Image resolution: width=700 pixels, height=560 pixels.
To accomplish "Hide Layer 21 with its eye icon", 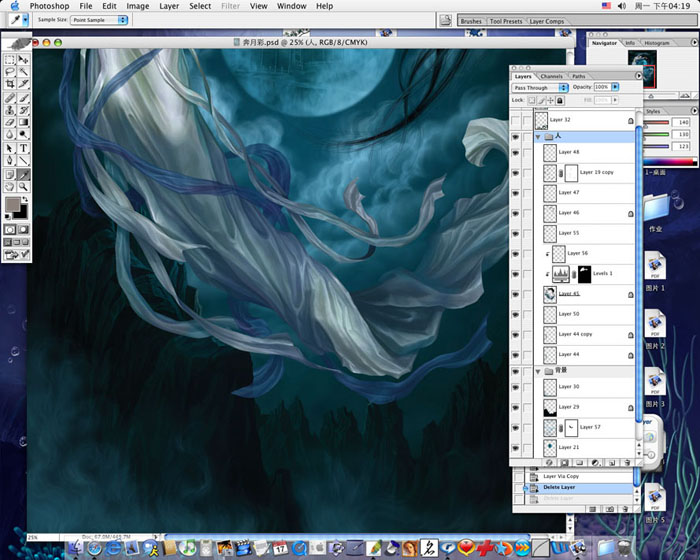I will point(516,447).
